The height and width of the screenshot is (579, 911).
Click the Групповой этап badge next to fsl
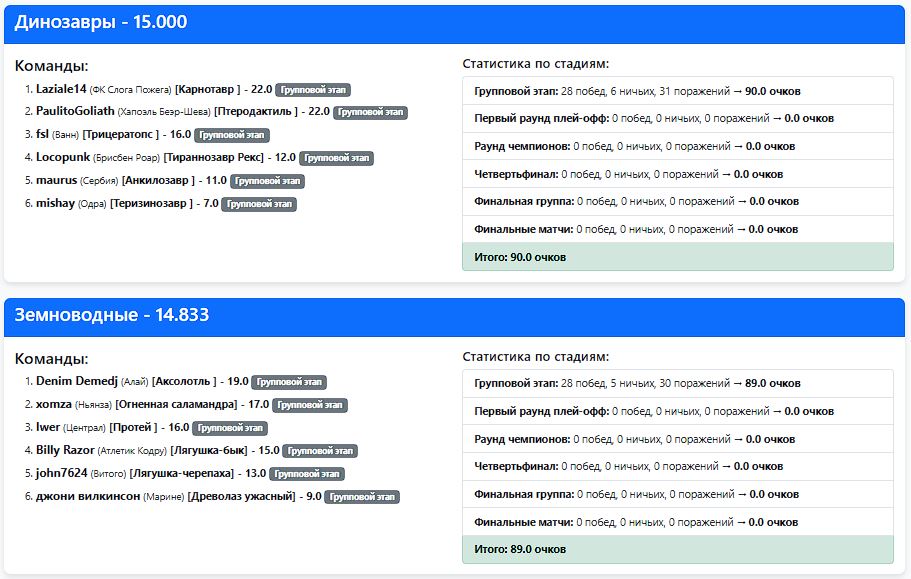coord(232,135)
